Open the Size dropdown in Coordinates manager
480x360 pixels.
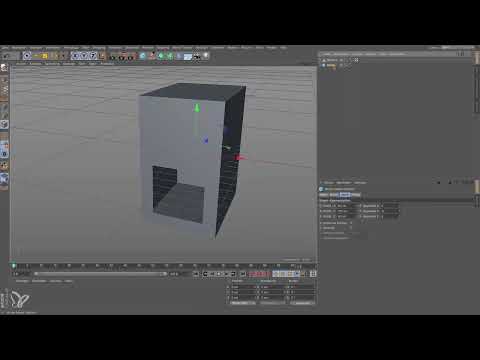[272, 303]
